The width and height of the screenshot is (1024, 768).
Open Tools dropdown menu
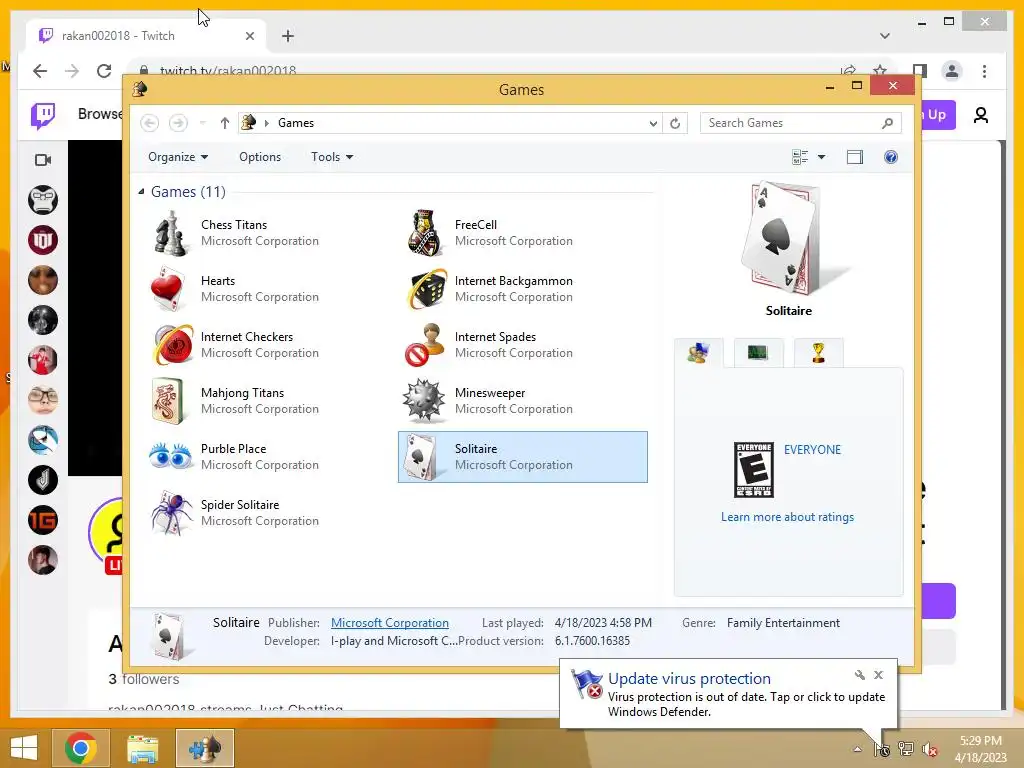(x=332, y=157)
